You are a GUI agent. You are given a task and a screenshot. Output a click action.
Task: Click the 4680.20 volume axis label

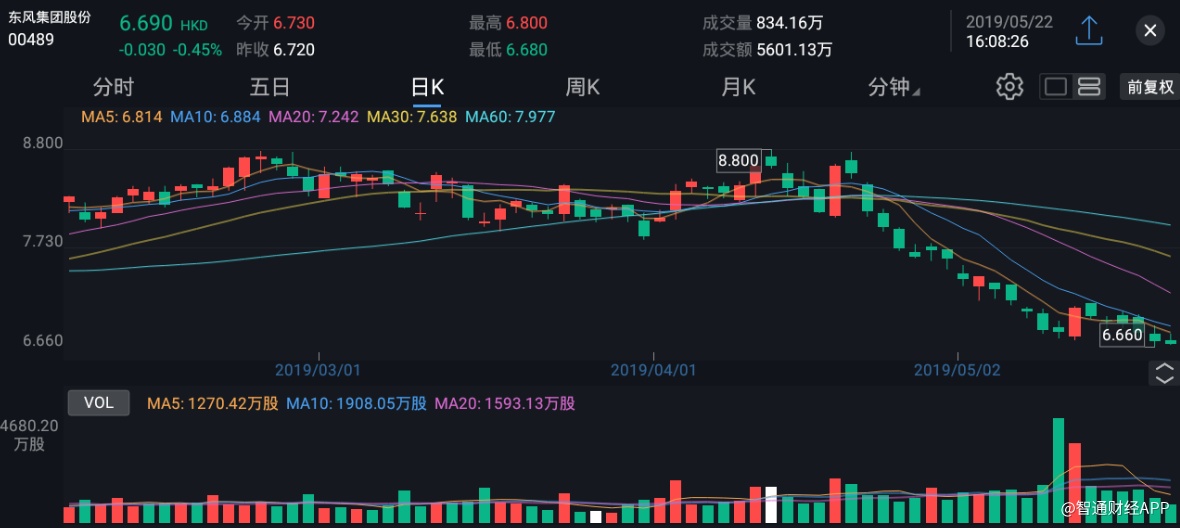coord(30,425)
